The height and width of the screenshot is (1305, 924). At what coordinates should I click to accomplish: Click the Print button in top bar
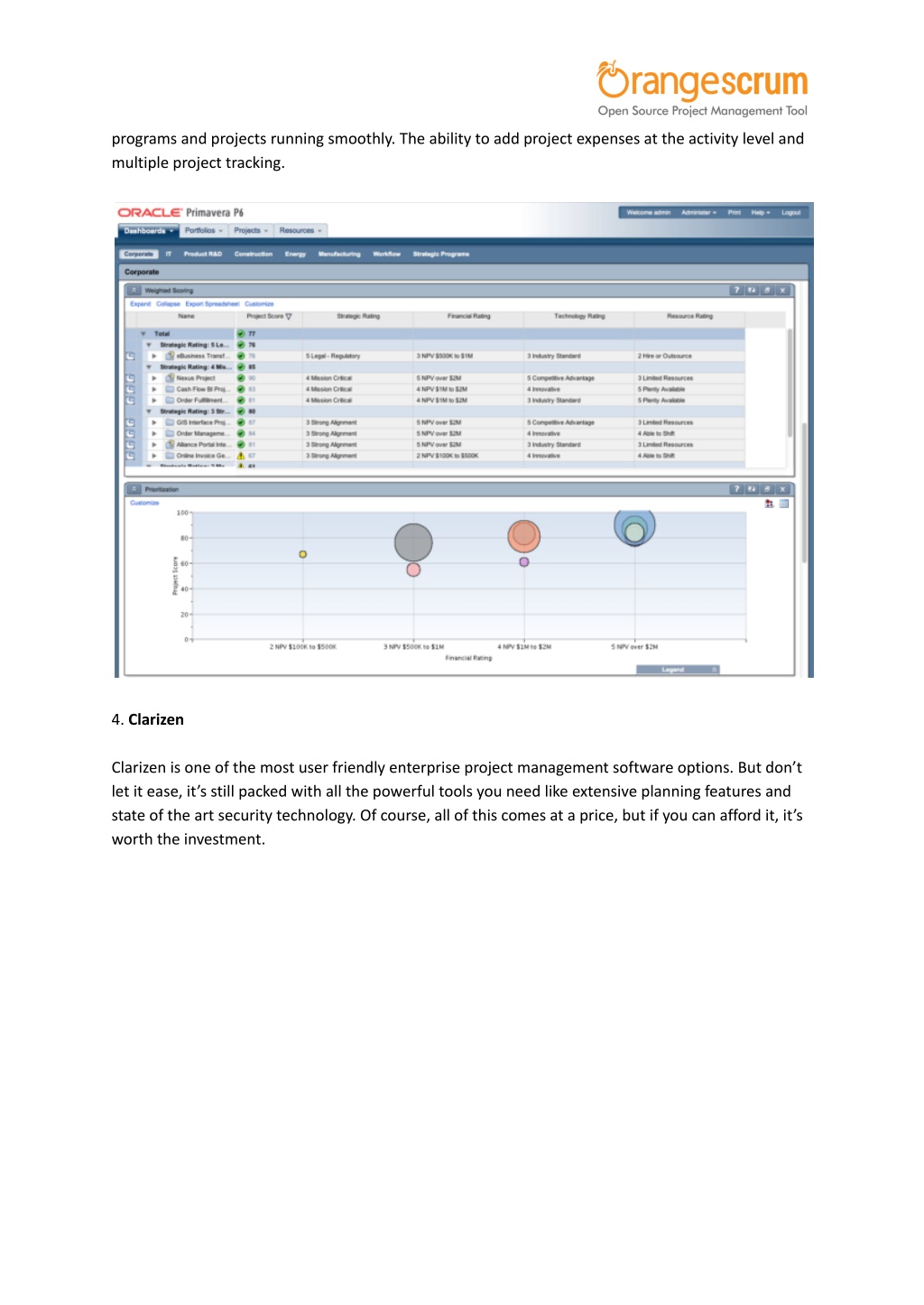point(735,213)
